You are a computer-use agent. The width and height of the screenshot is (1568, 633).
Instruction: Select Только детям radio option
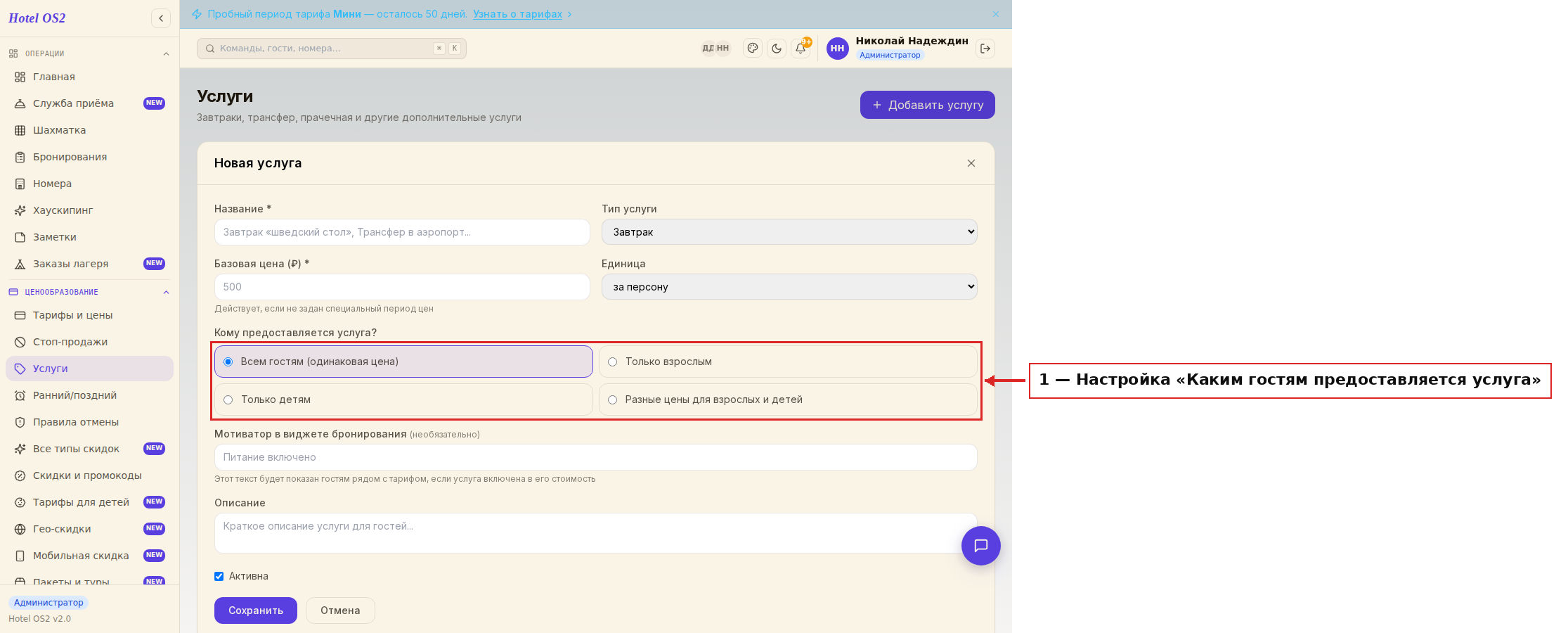(x=403, y=399)
